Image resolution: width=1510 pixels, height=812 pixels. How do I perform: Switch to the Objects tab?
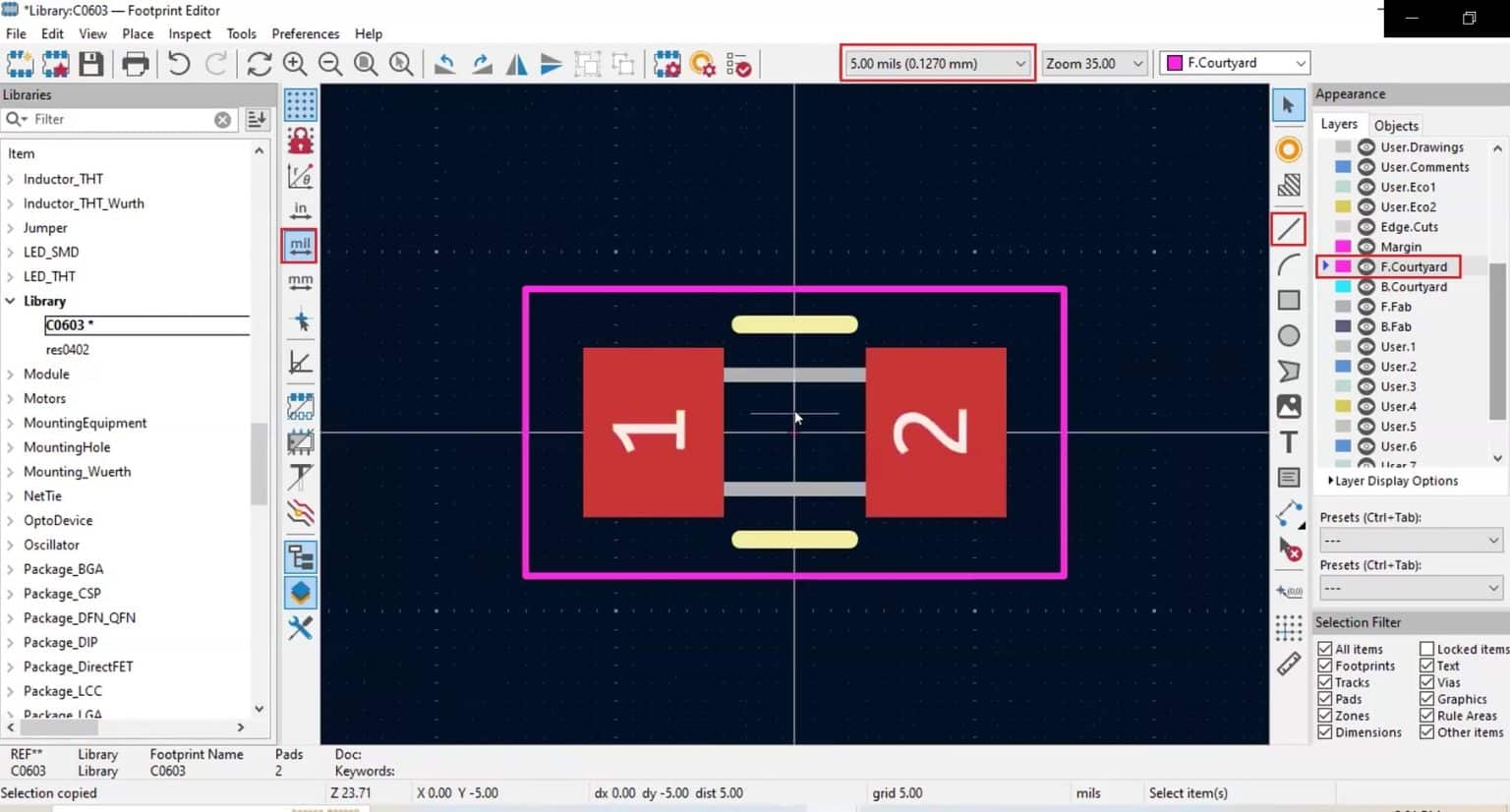tap(1395, 125)
